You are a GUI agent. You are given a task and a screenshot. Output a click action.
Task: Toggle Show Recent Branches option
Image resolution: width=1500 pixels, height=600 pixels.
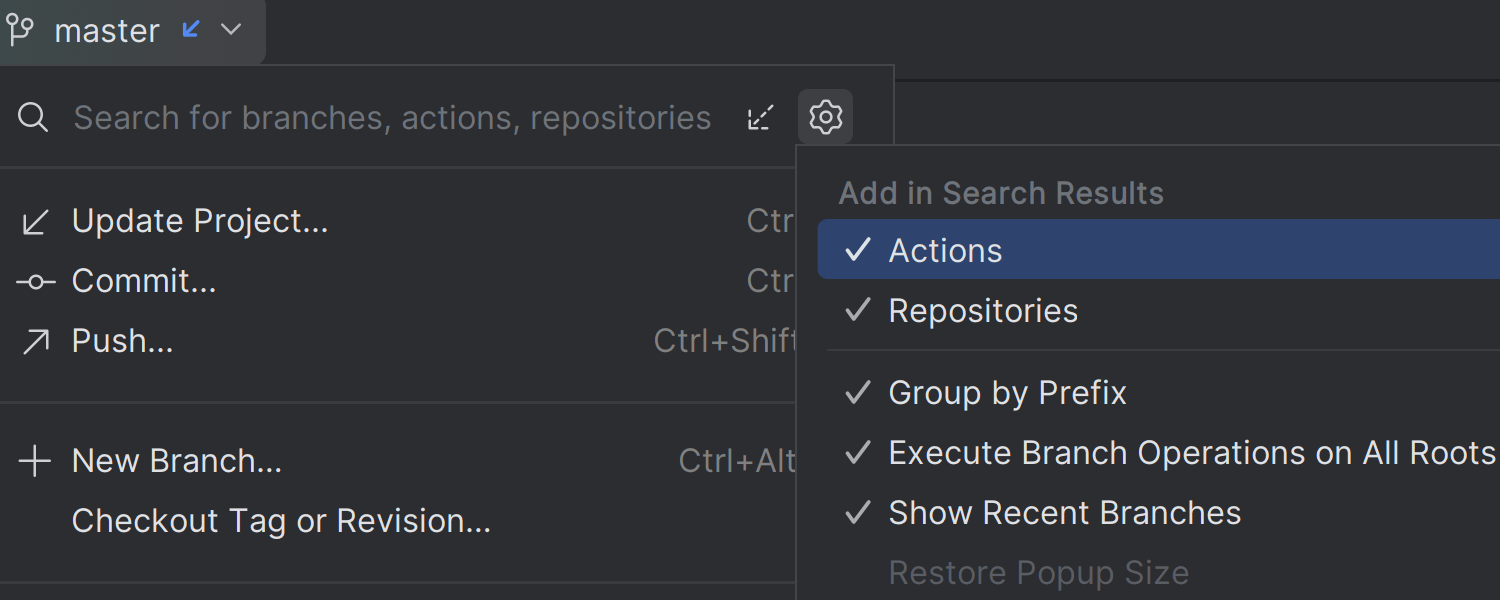point(1064,513)
